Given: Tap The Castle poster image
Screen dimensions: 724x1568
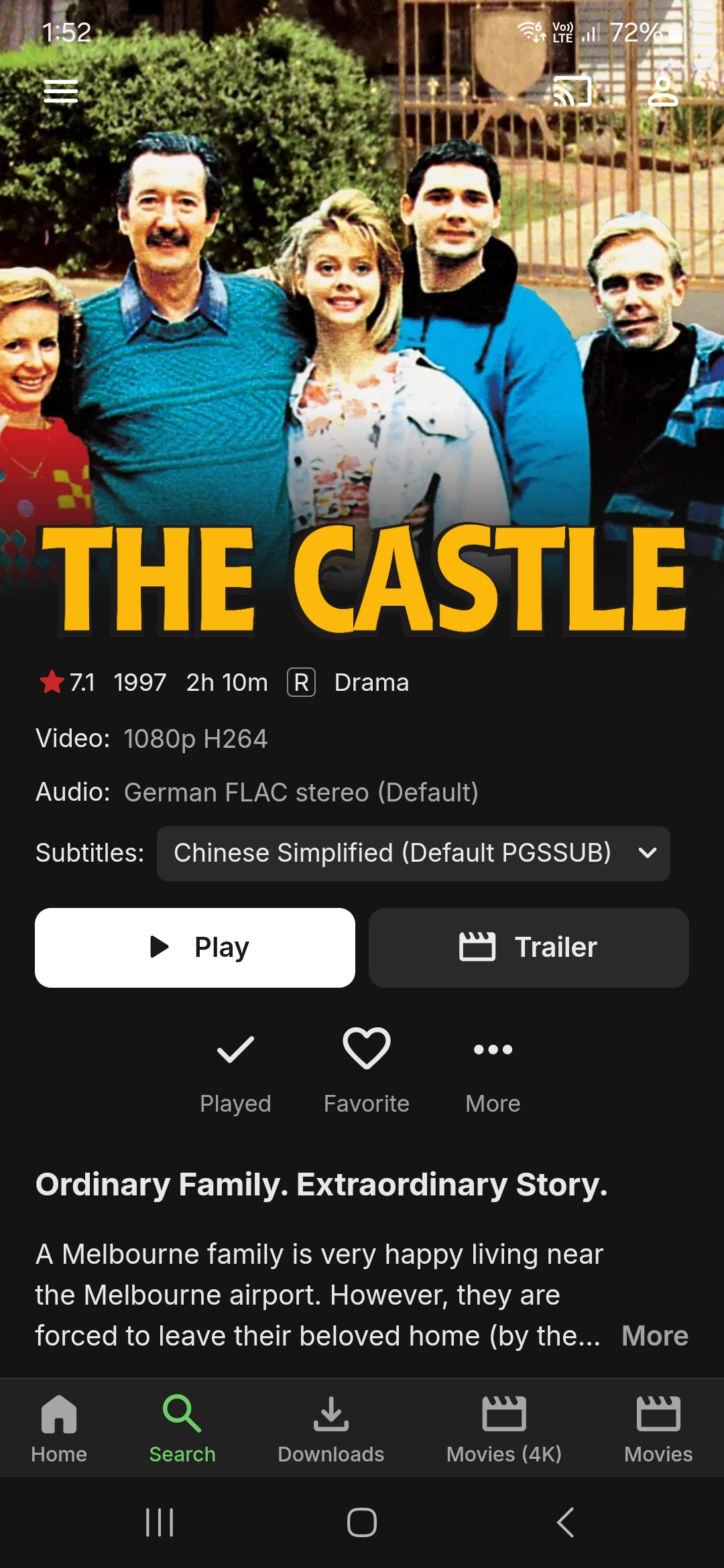Looking at the screenshot, I should (x=362, y=322).
